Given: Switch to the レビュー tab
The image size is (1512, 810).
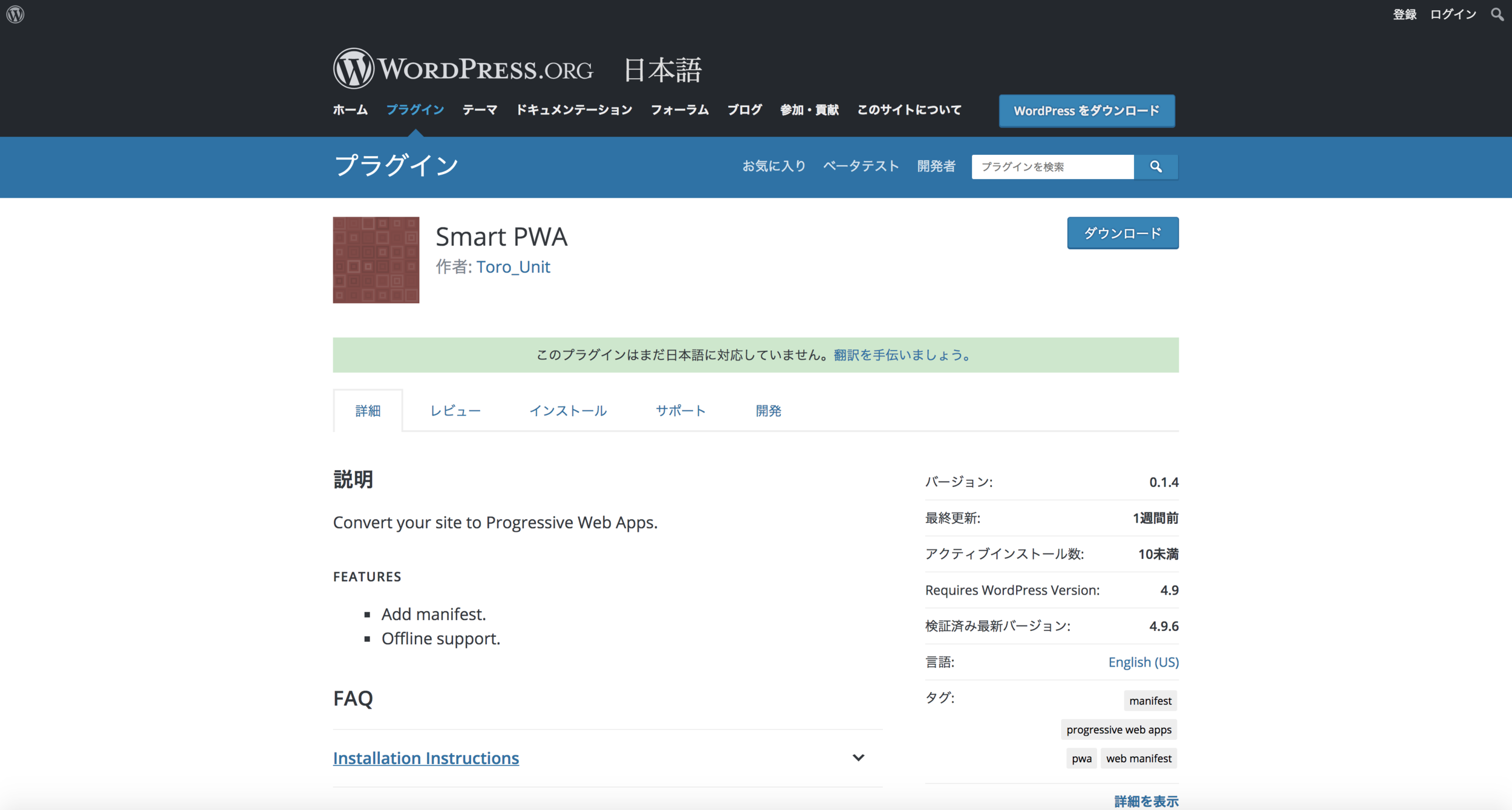Looking at the screenshot, I should [455, 411].
